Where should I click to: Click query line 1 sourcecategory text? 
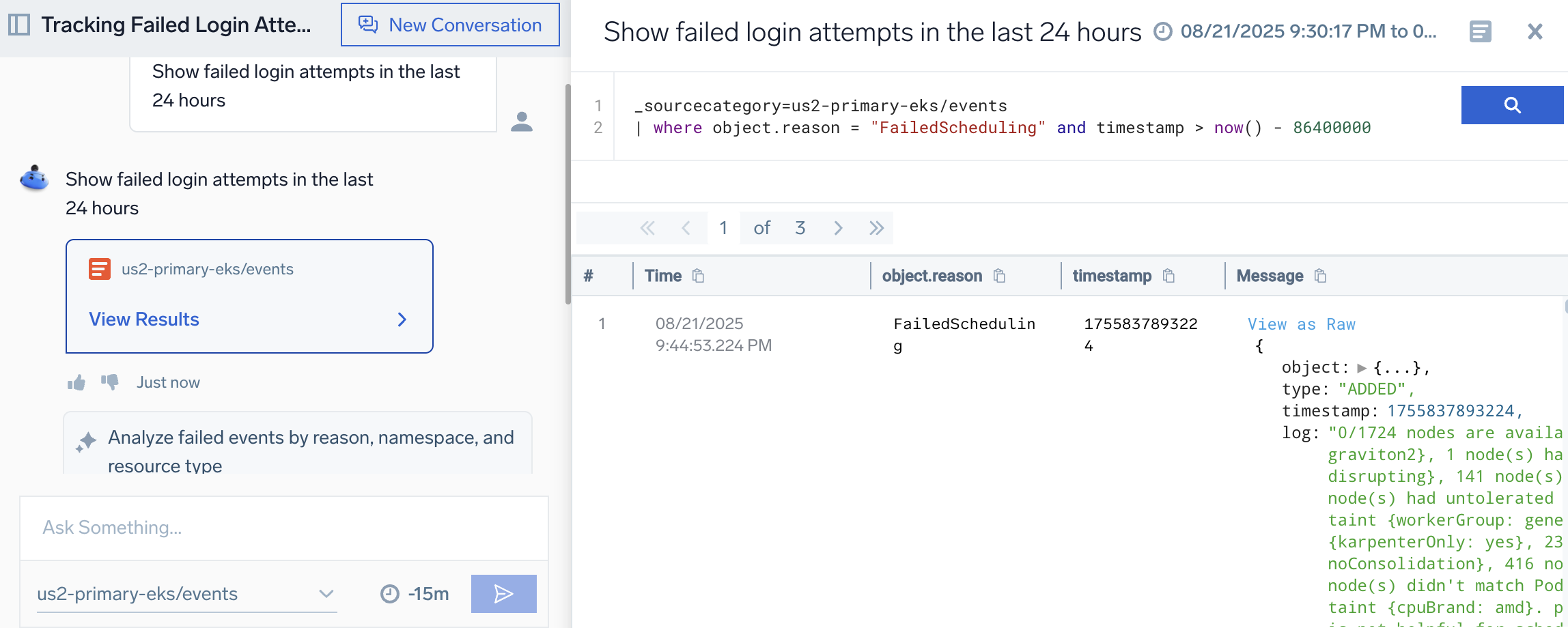pyautogui.click(x=820, y=106)
